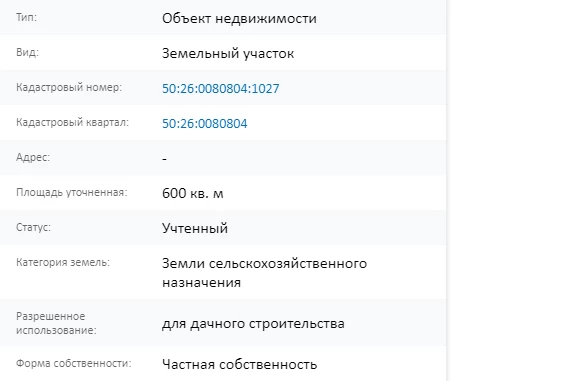Click the 'Статус:' label

tap(33, 227)
